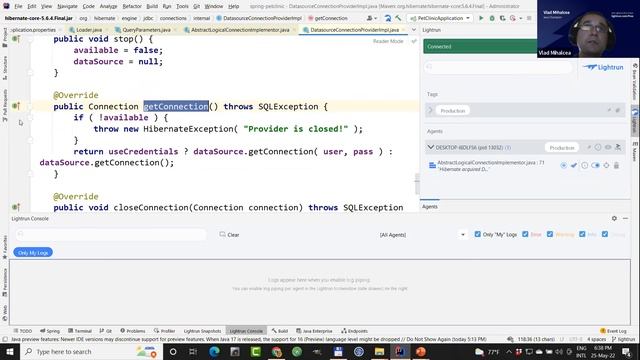
Task: Click the blue checkmark icon on log action
Action: coord(574,165)
